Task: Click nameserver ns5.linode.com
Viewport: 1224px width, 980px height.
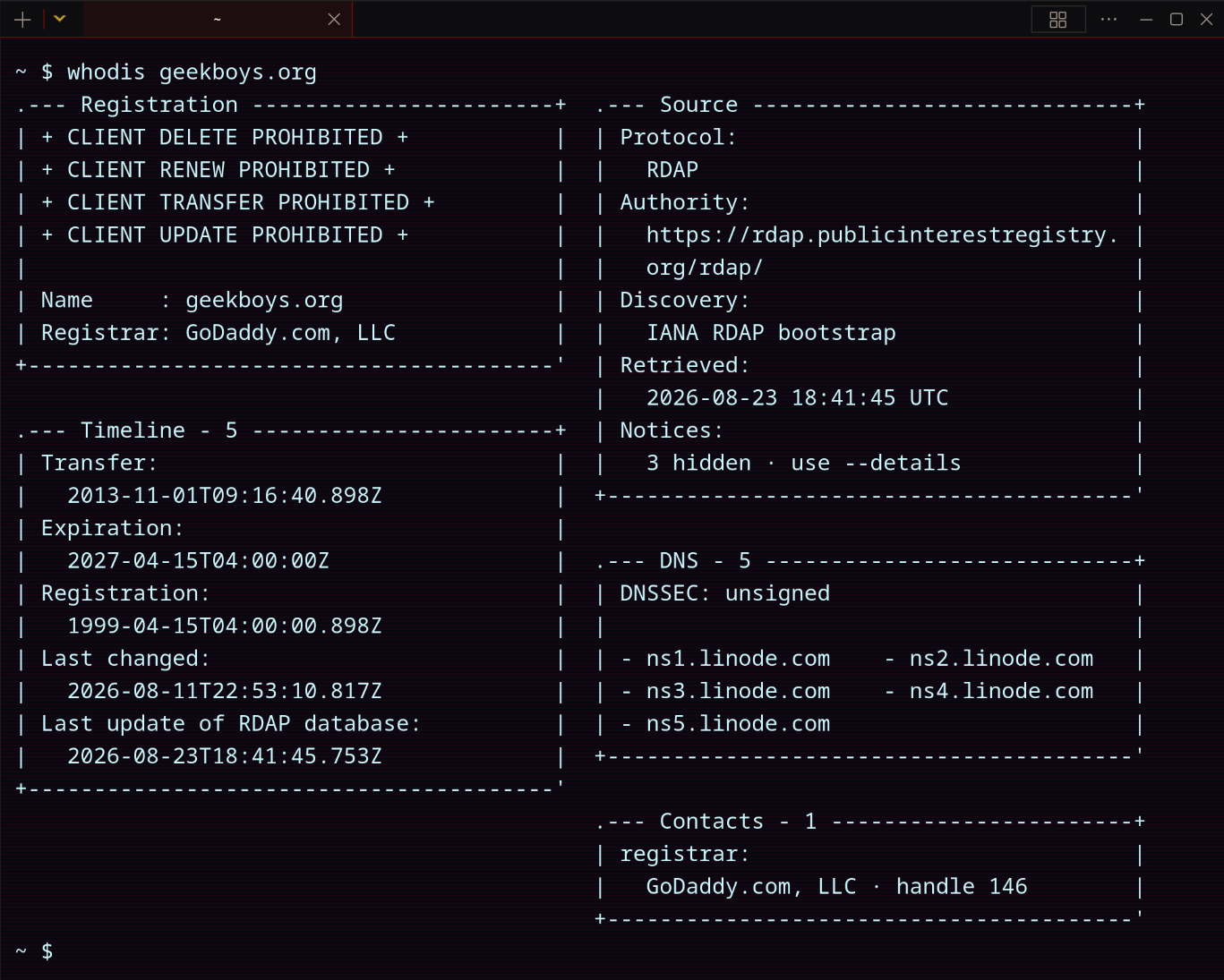Action: click(739, 724)
